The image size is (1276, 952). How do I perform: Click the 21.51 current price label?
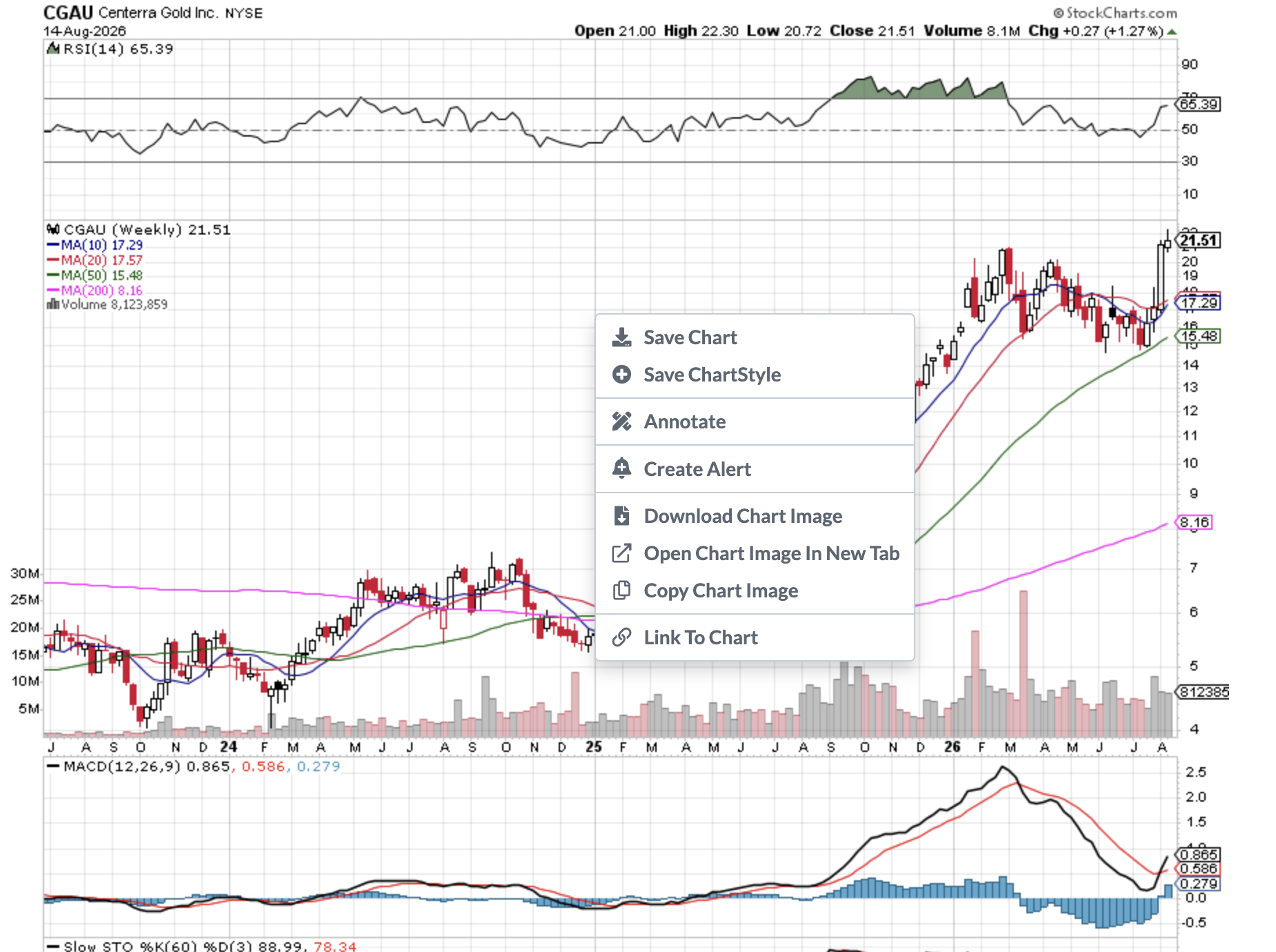tap(1199, 240)
